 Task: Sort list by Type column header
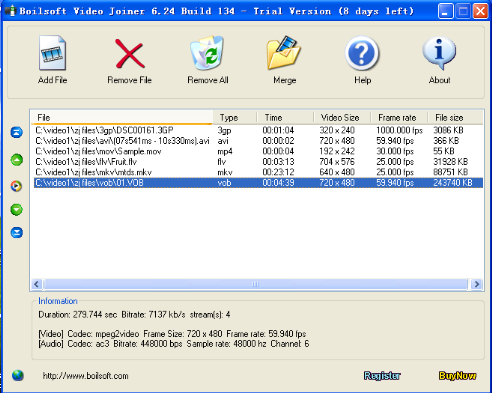point(235,118)
